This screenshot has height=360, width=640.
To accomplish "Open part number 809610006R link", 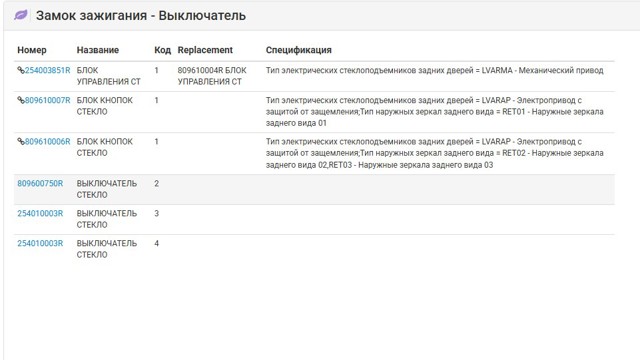I will (48, 142).
